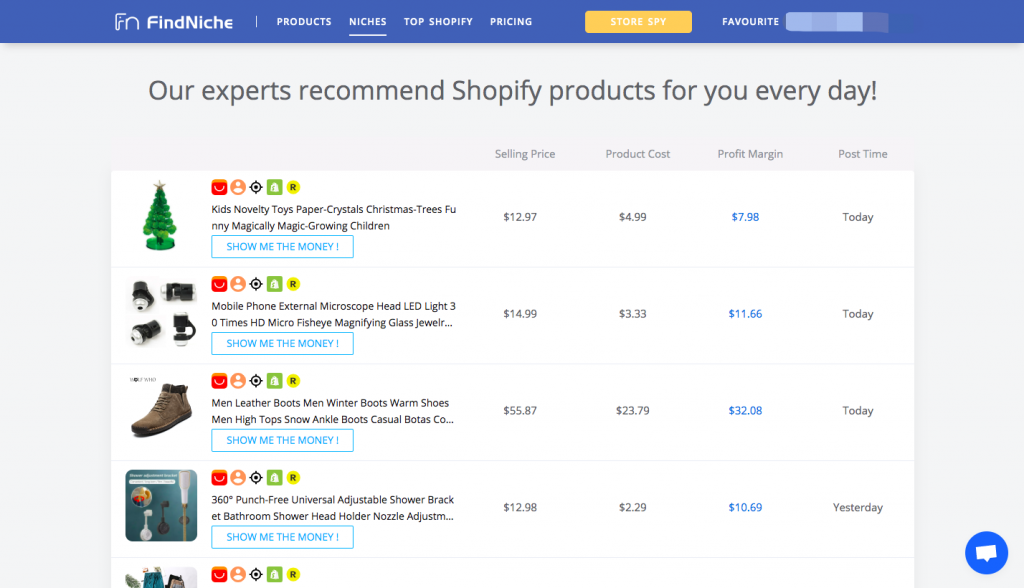
Task: Open phone microscope lens thumbnail
Action: point(161,313)
